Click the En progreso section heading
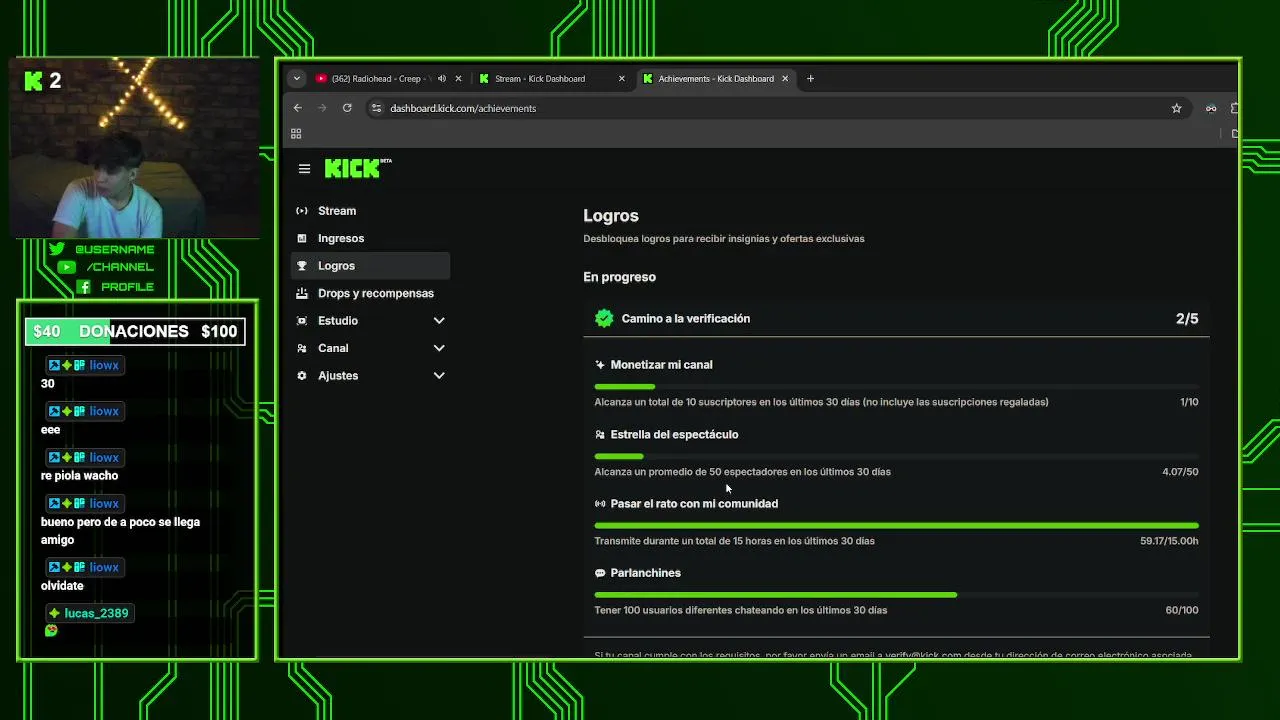 point(620,277)
